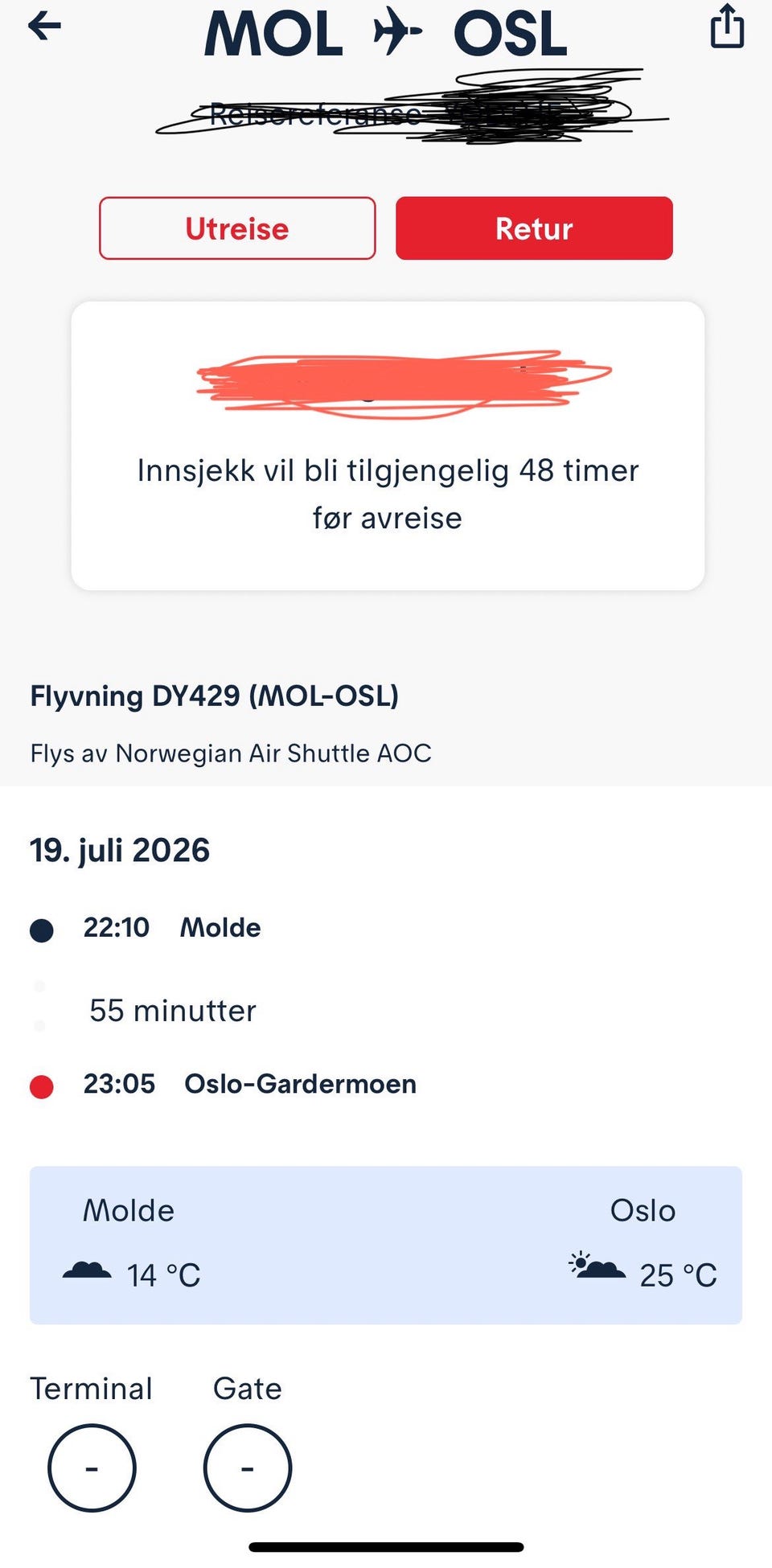Tap the home indicator bar at bottom
This screenshot has height=1568, width=772.
(386, 1547)
